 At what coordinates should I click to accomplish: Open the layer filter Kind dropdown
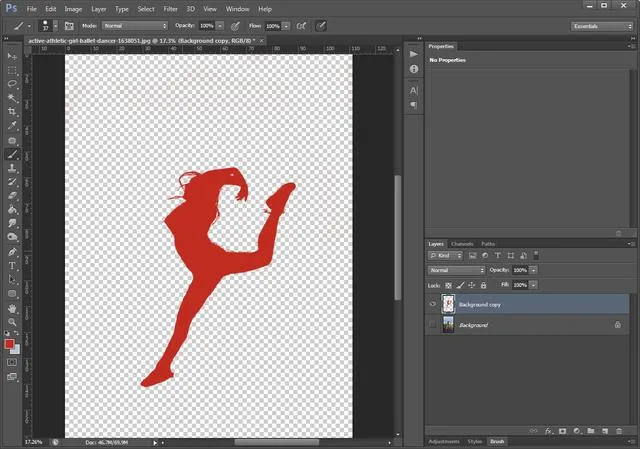pos(445,256)
